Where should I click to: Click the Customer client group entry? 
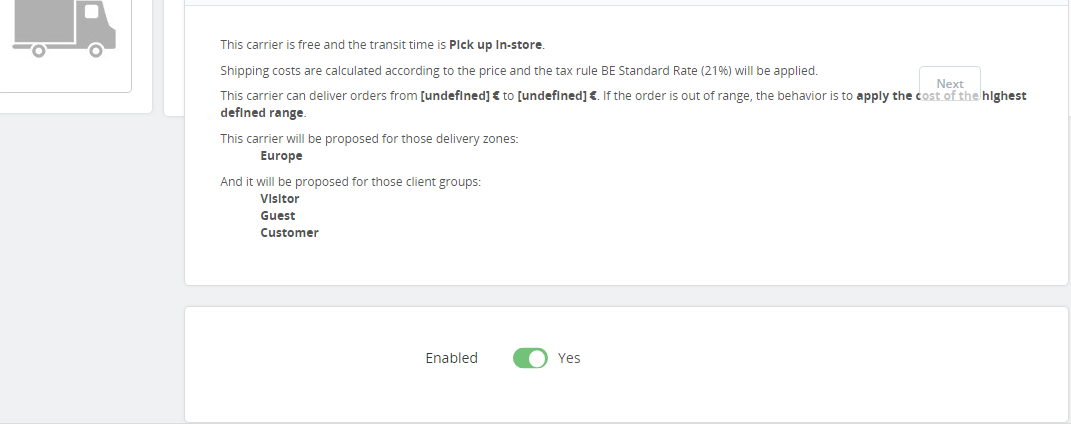pyautogui.click(x=289, y=233)
